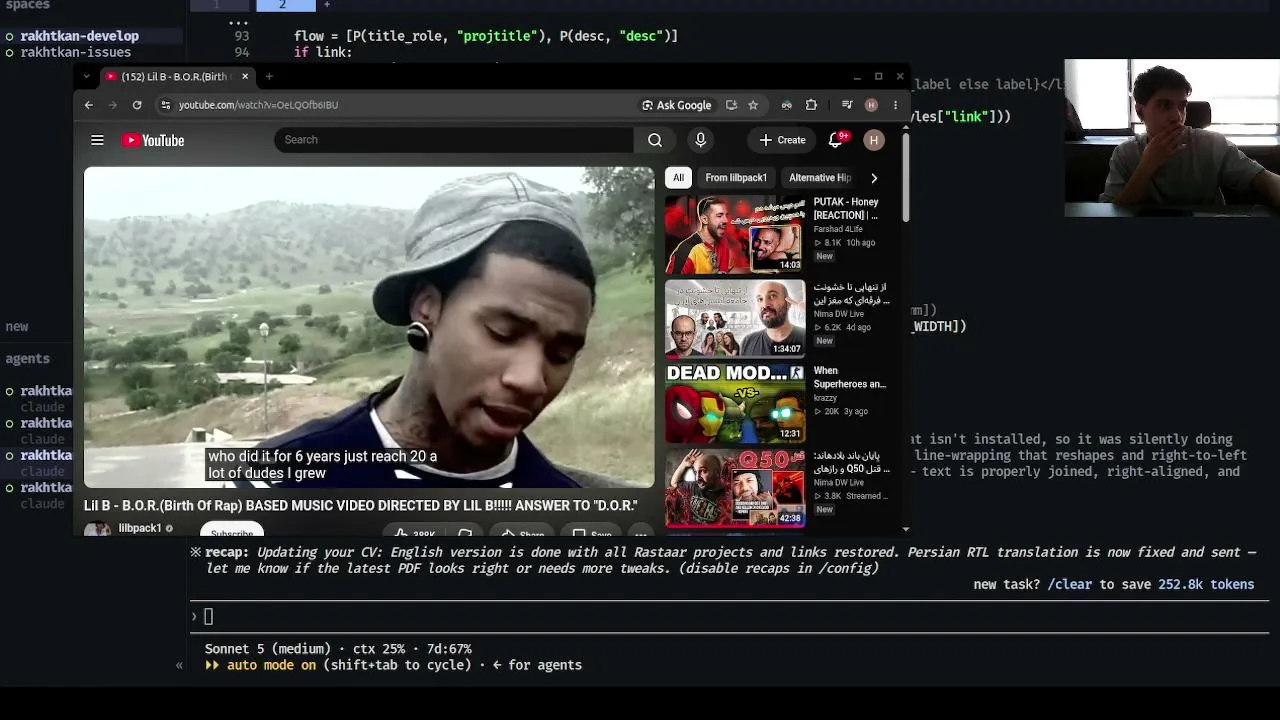
Task: Select the rakhtkan-develop space
Action: pyautogui.click(x=79, y=36)
